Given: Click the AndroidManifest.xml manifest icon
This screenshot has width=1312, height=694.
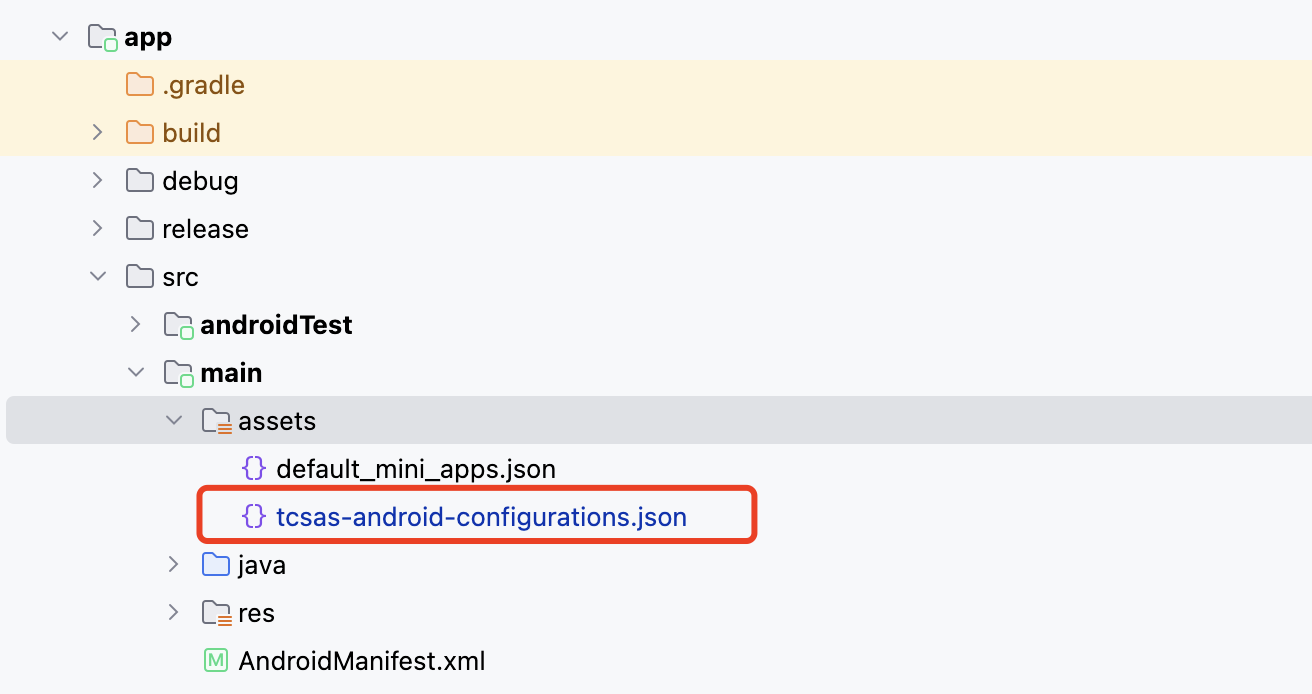Looking at the screenshot, I should tap(216, 660).
